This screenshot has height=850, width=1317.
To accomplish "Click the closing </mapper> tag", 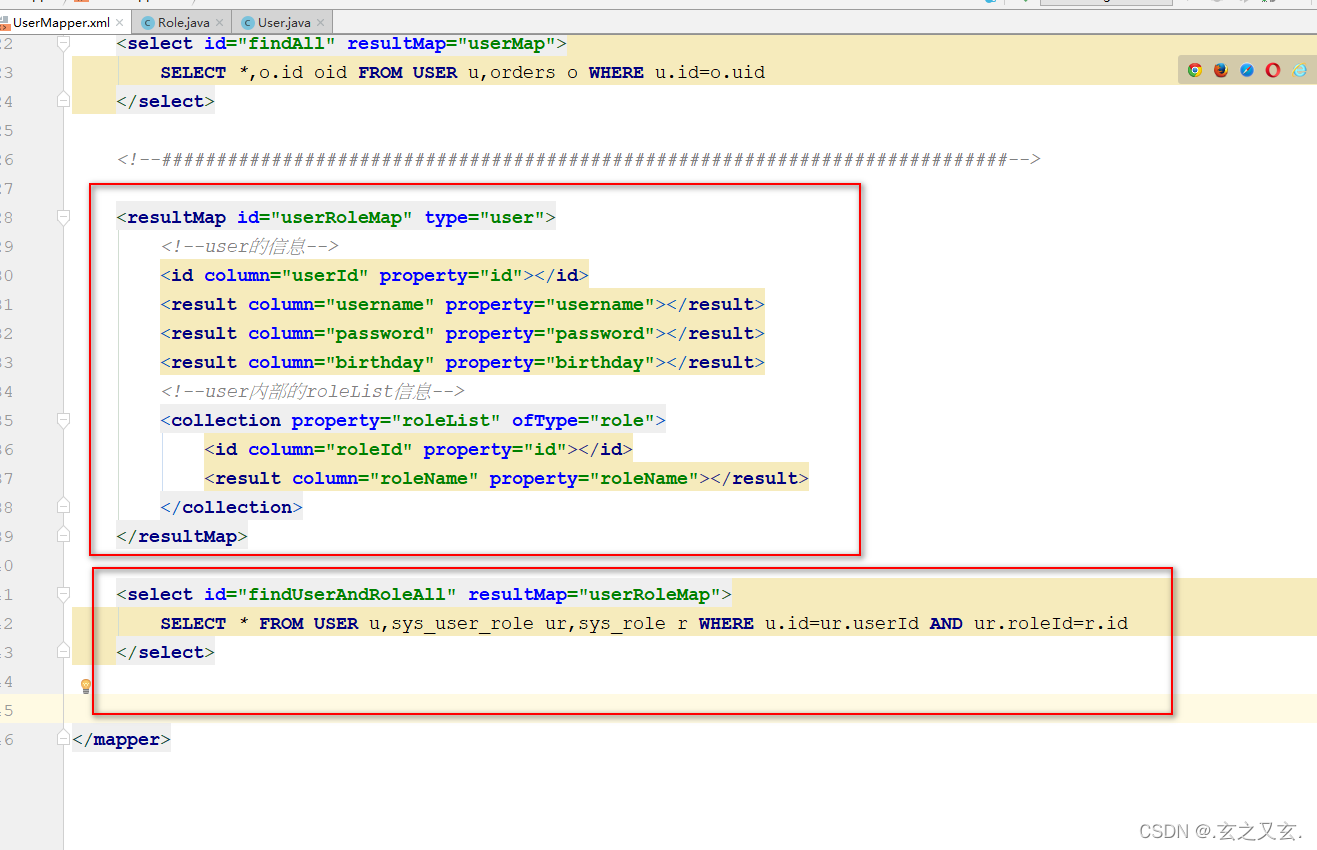I will coord(121,739).
